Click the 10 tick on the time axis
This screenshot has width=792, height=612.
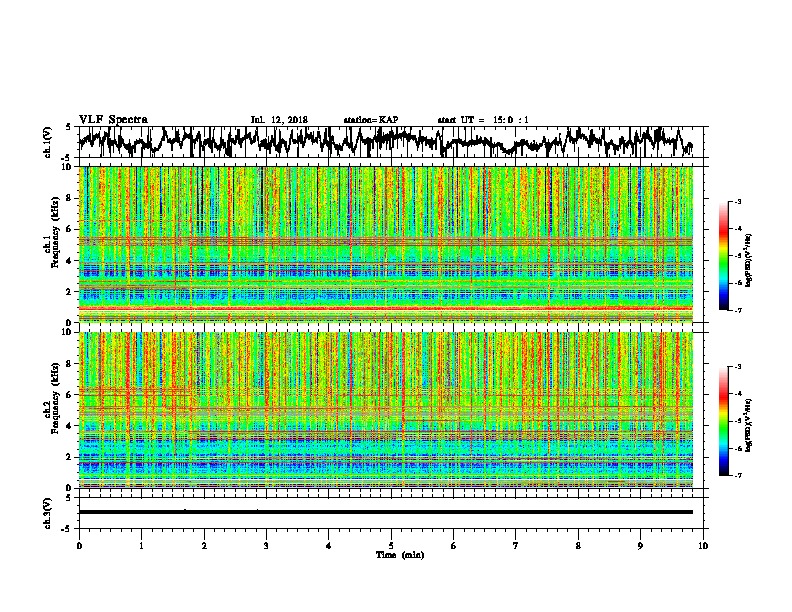point(703,546)
